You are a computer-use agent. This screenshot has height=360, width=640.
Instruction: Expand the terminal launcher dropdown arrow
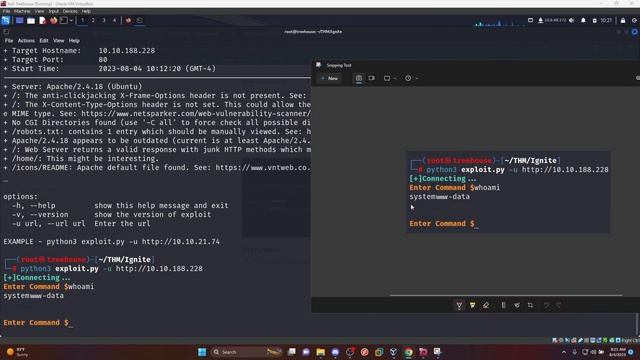pyautogui.click(x=71, y=20)
